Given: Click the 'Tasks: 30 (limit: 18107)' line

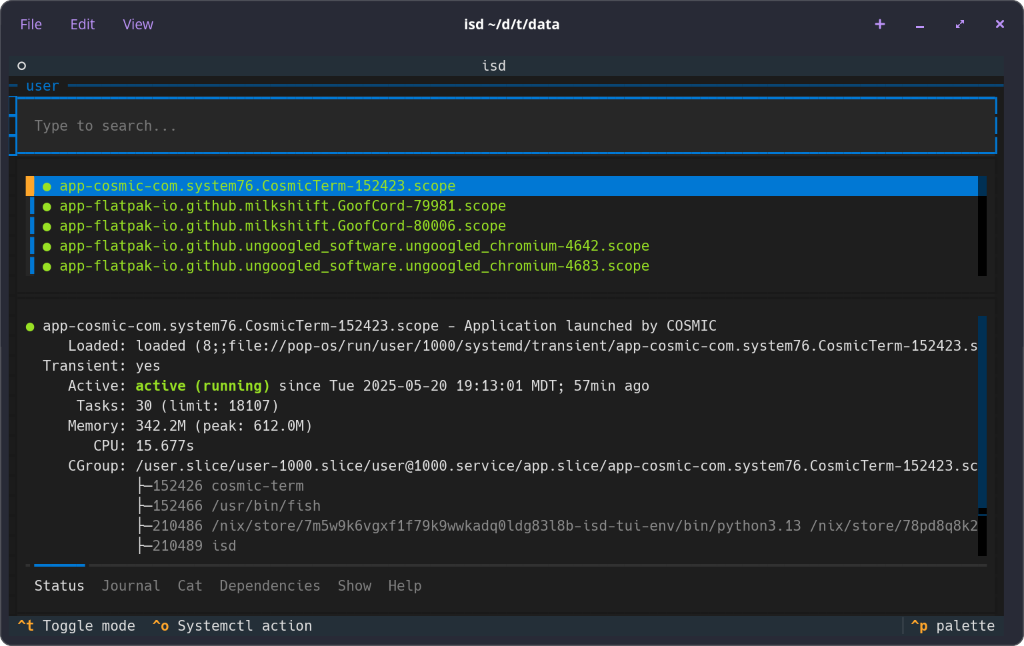Looking at the screenshot, I should click(x=178, y=406).
